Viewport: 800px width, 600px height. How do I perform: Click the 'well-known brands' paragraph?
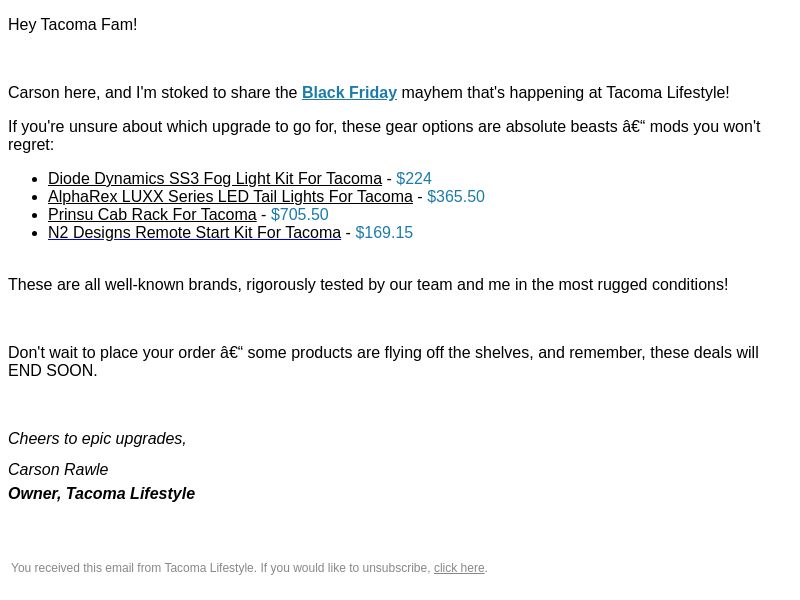(x=368, y=285)
